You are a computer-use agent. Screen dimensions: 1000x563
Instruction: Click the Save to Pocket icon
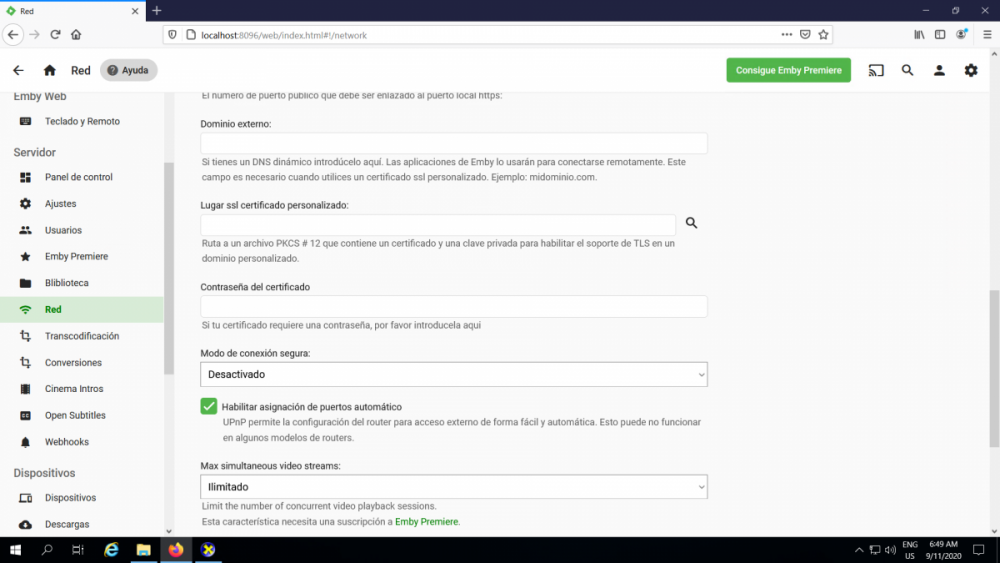click(805, 34)
